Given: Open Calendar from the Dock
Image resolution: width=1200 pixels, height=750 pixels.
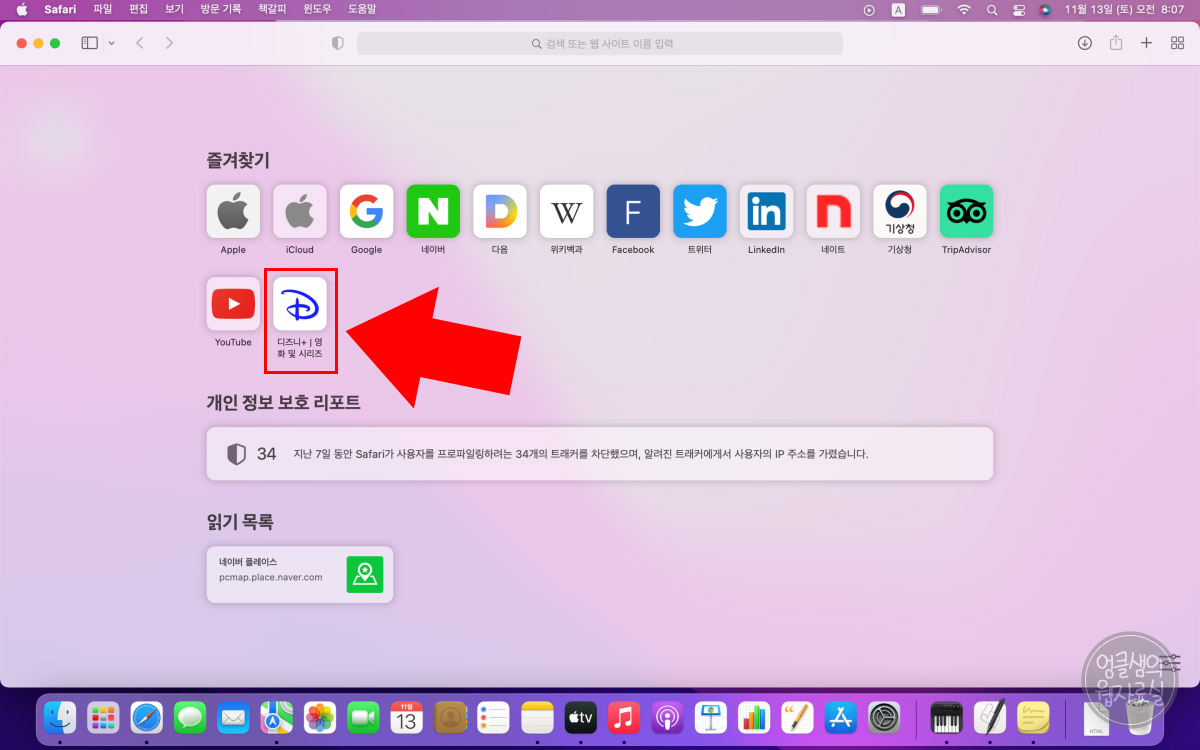Looking at the screenshot, I should tap(406, 717).
